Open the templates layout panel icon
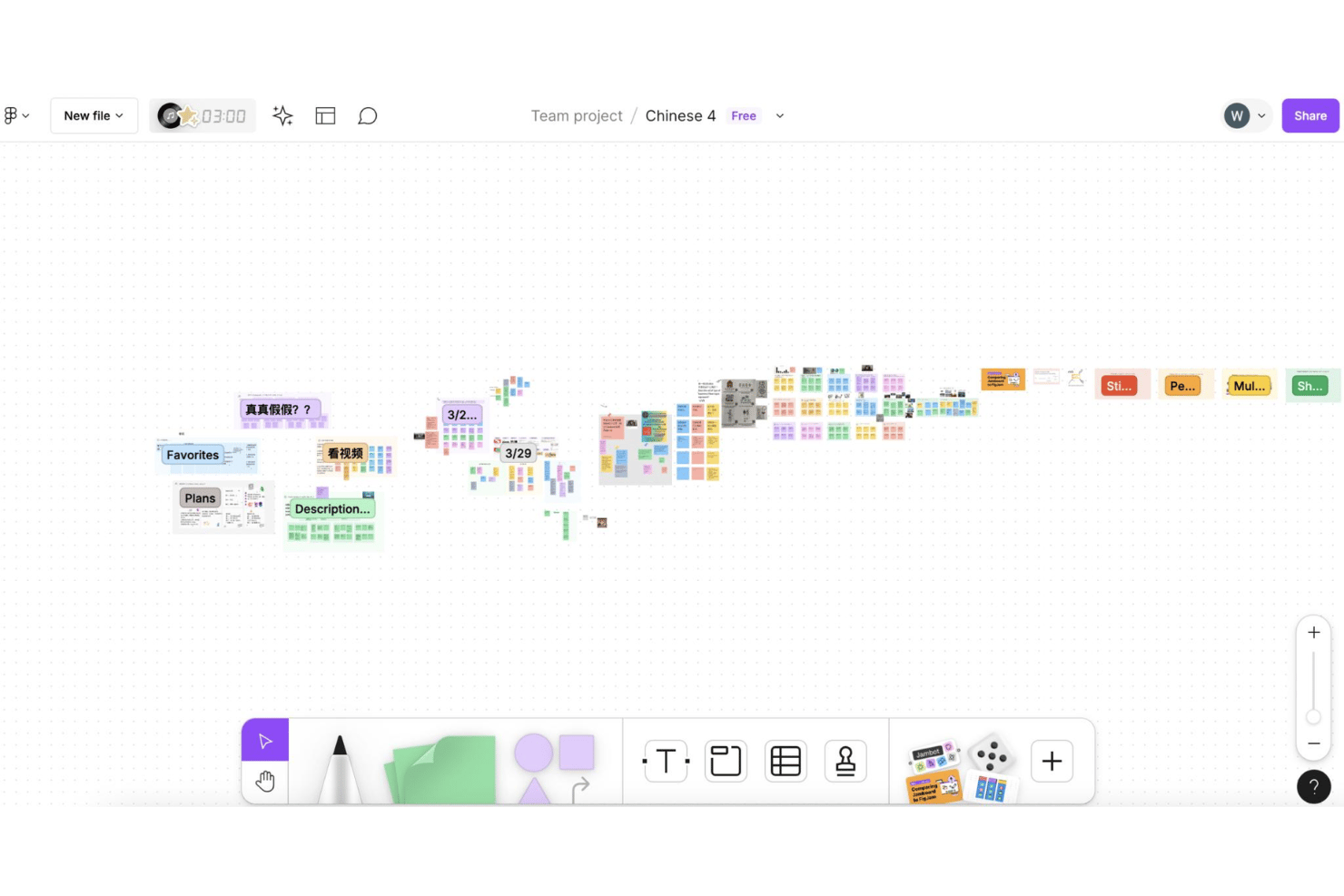Image resolution: width=1344 pixels, height=896 pixels. point(325,115)
